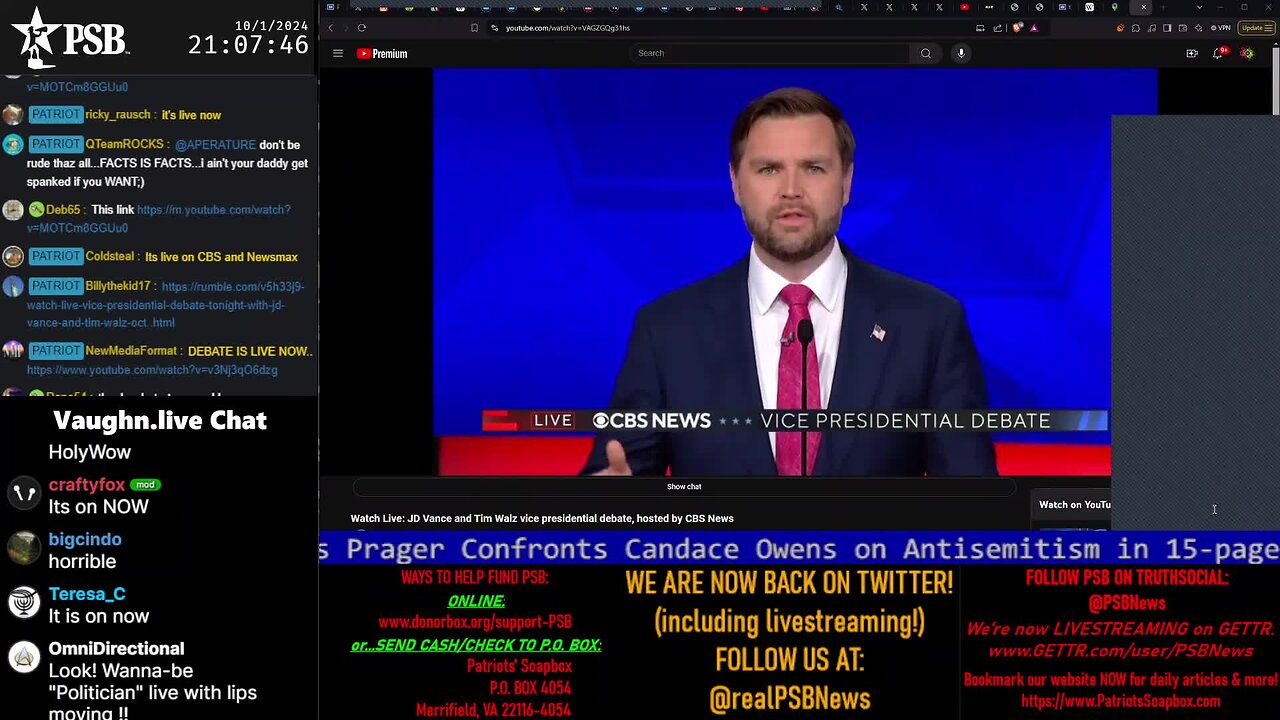Click the browser page vertical scrollbar

click(1275, 80)
